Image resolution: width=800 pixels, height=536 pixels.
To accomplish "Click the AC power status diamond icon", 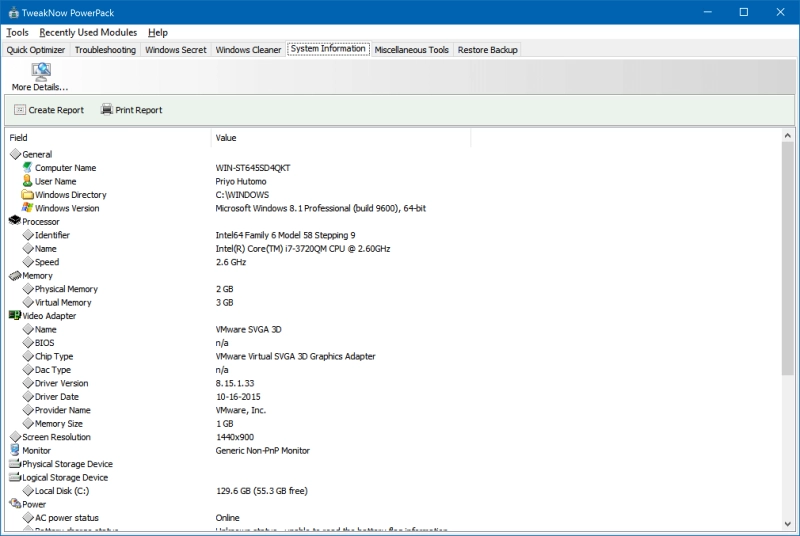I will pos(28,518).
